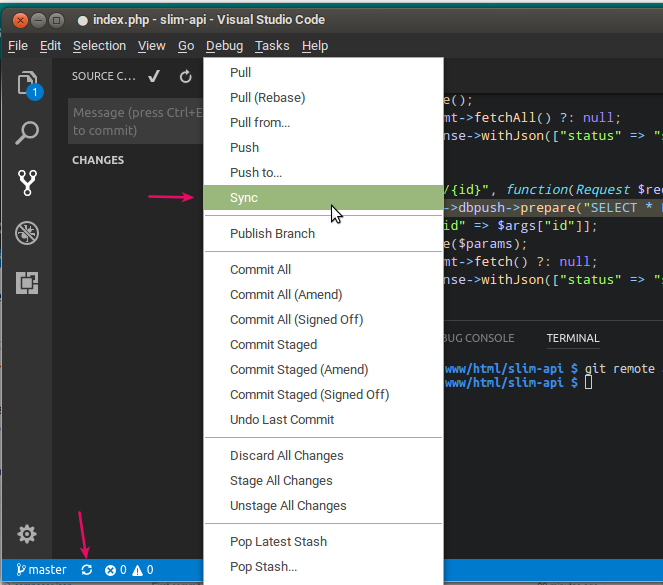The image size is (663, 585).
Task: Click the commit message input field
Action: click(x=135, y=121)
